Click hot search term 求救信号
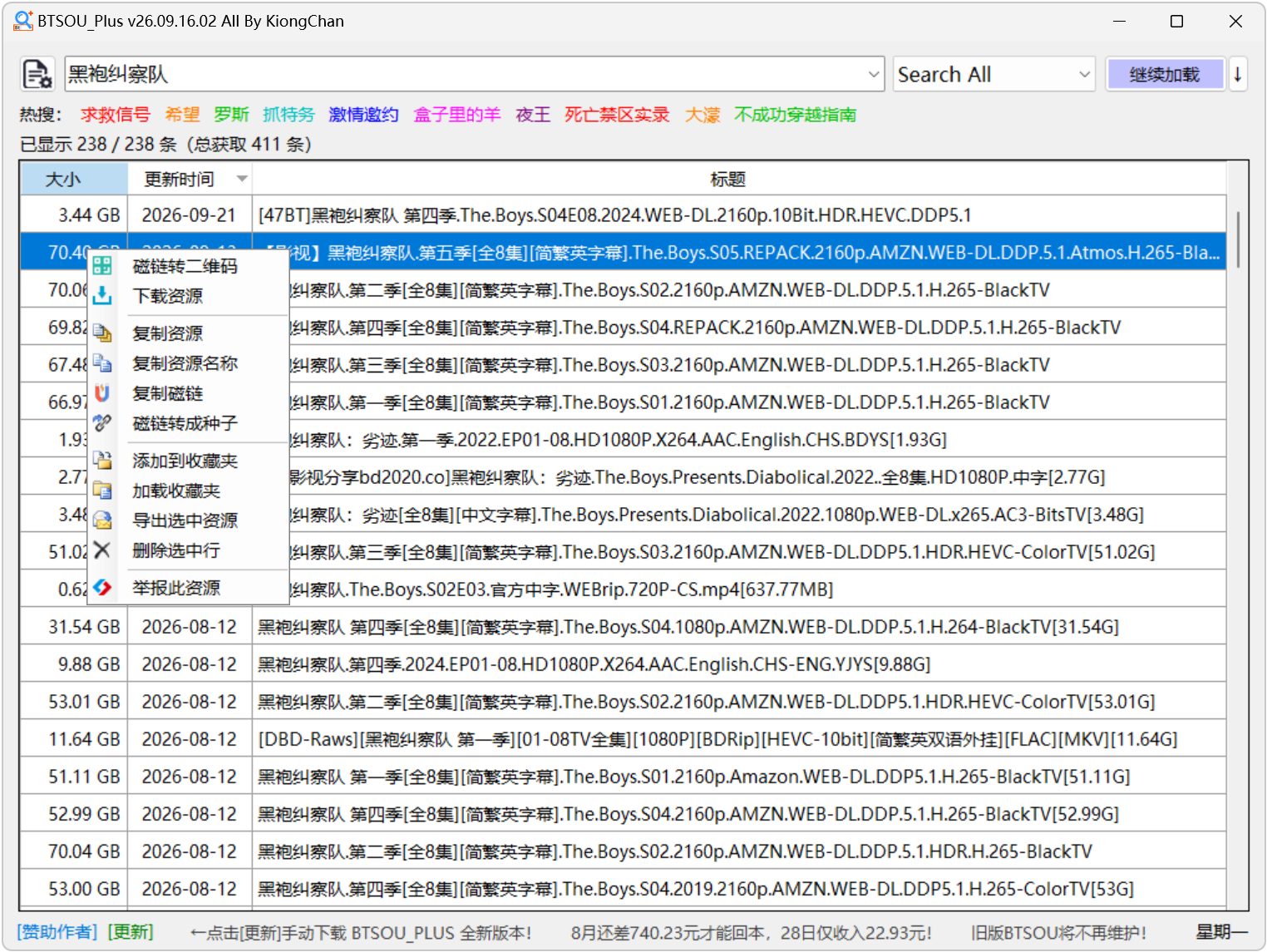The image size is (1267, 952). (x=116, y=115)
